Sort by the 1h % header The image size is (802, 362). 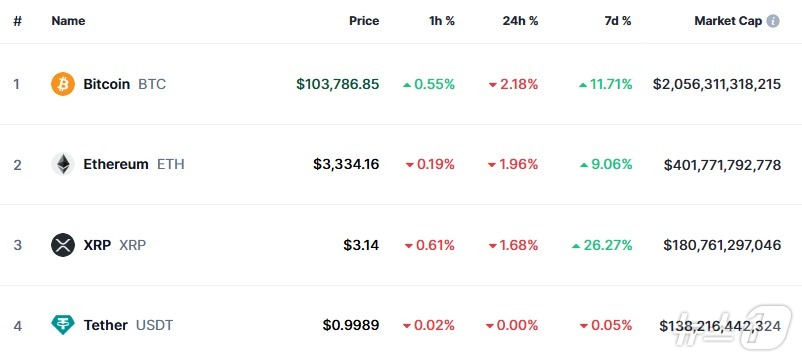[x=442, y=21]
